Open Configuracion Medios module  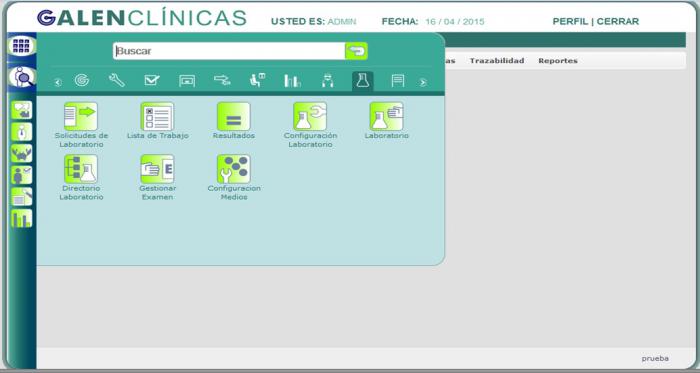234,177
